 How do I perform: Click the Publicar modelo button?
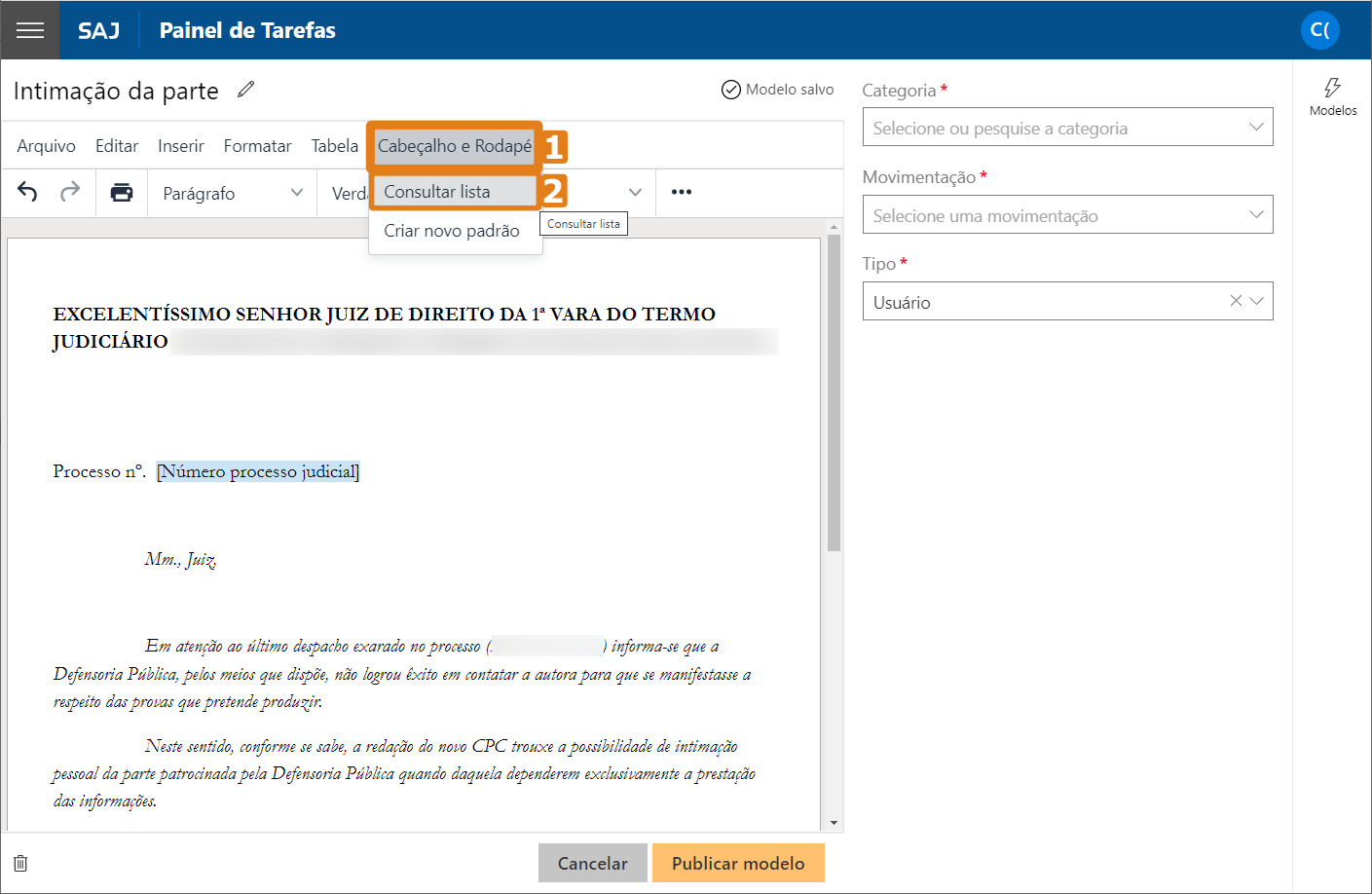pos(738,863)
